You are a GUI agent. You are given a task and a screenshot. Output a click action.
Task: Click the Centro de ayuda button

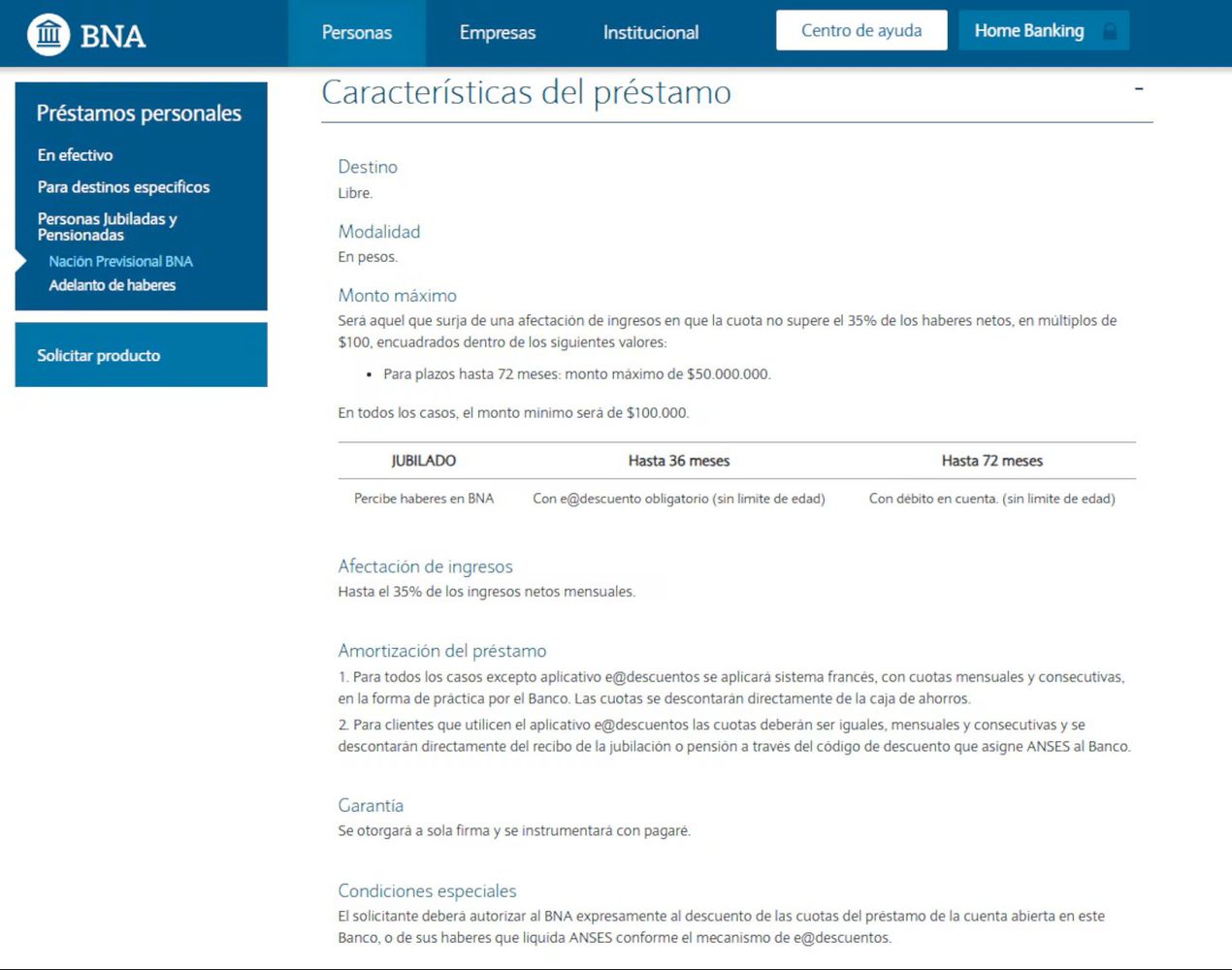click(861, 30)
